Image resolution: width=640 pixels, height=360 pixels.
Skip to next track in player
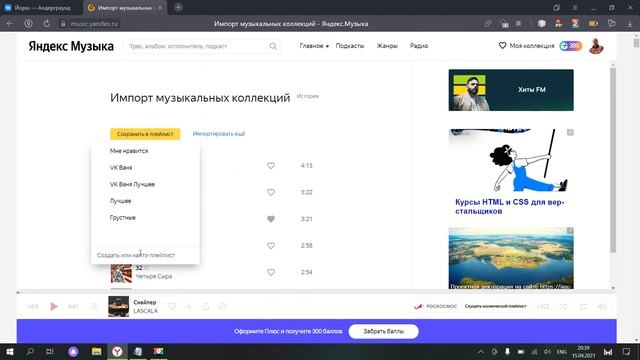click(73, 307)
